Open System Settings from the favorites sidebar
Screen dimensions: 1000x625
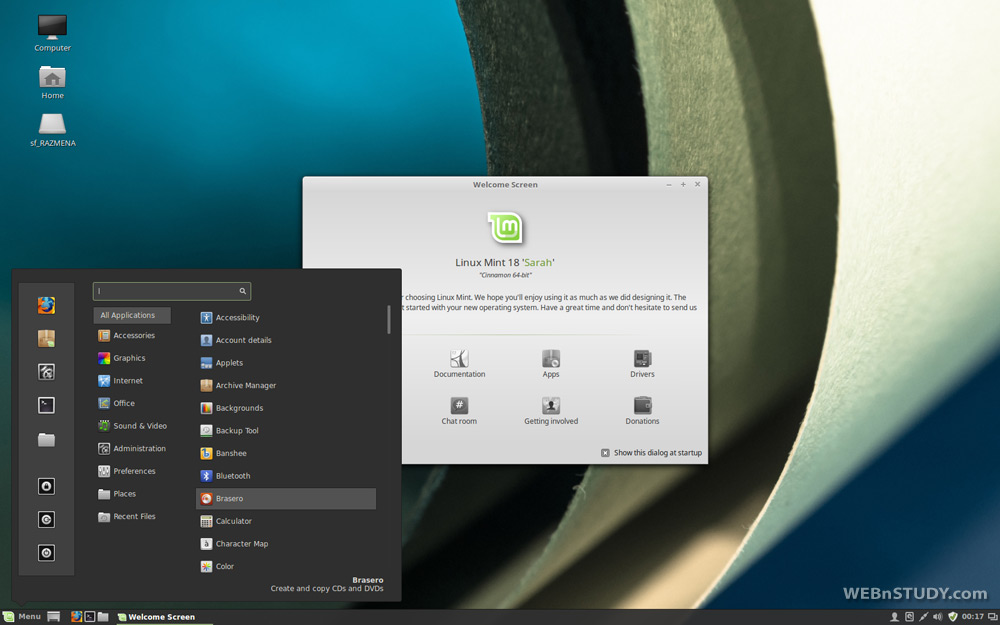pyautogui.click(x=46, y=372)
